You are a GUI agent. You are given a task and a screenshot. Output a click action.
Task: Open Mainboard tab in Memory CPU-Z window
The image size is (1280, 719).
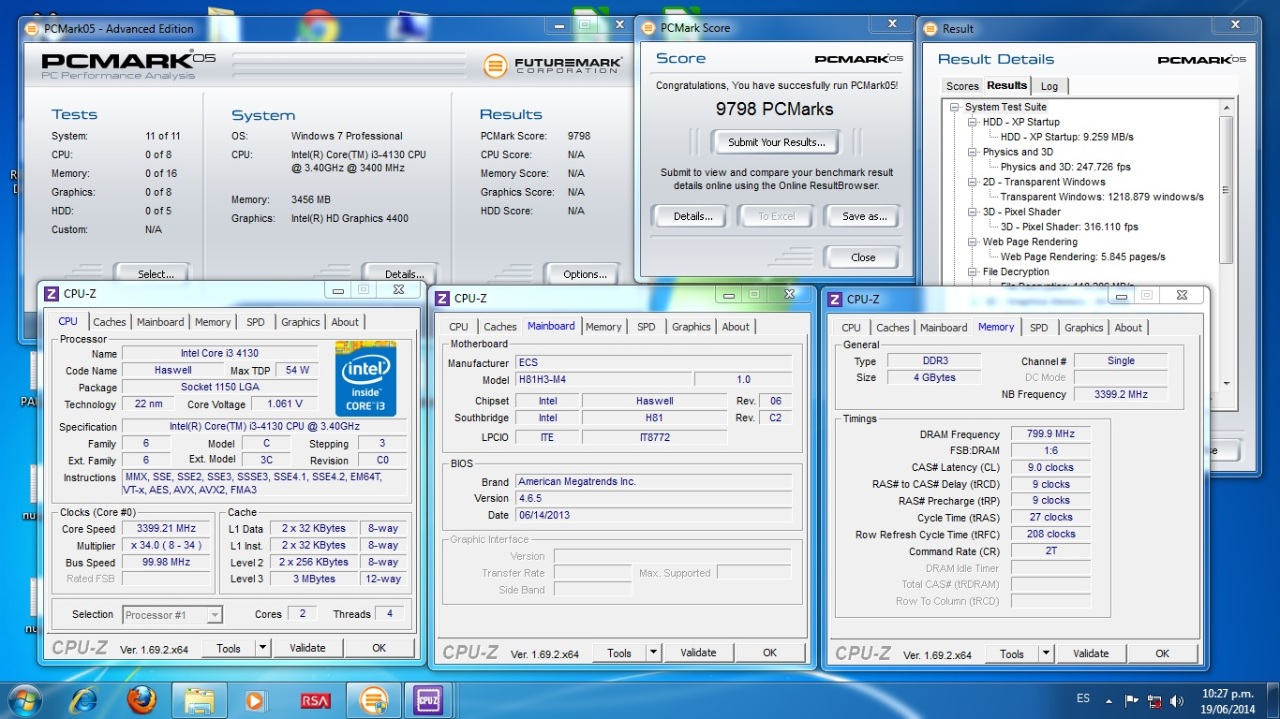coord(944,328)
